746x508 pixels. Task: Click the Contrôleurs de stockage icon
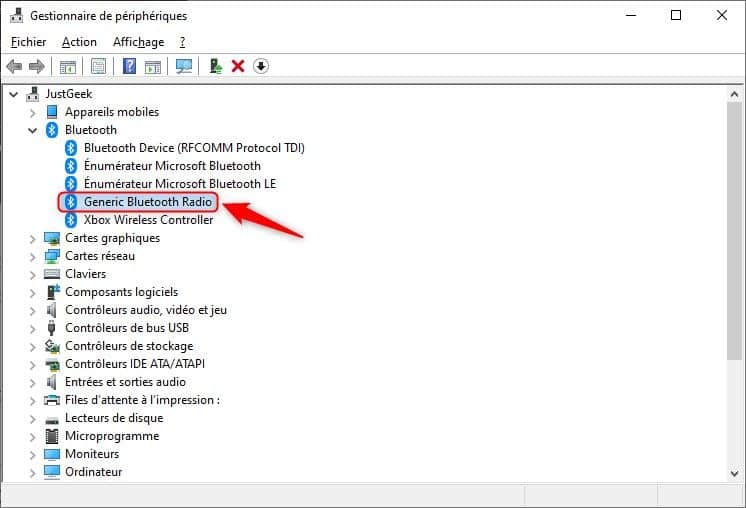[52, 346]
